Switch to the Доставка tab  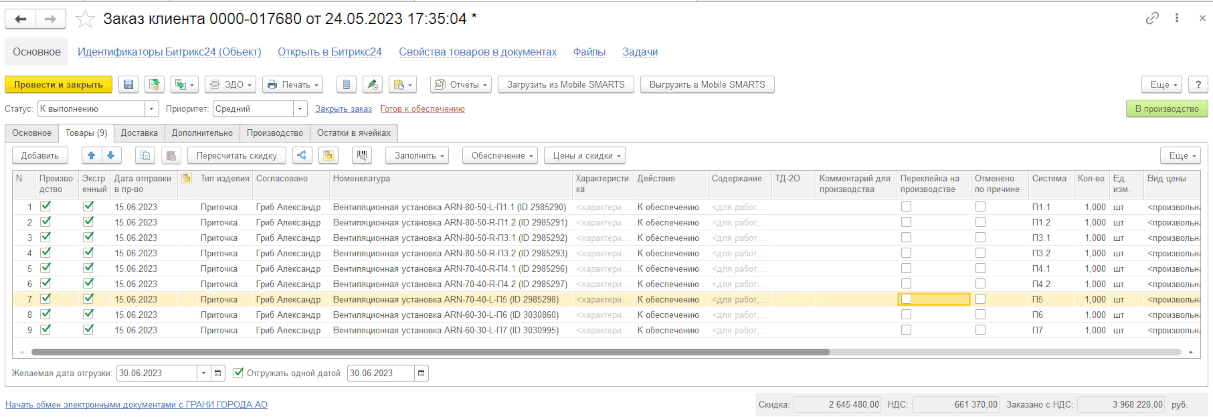coord(139,132)
